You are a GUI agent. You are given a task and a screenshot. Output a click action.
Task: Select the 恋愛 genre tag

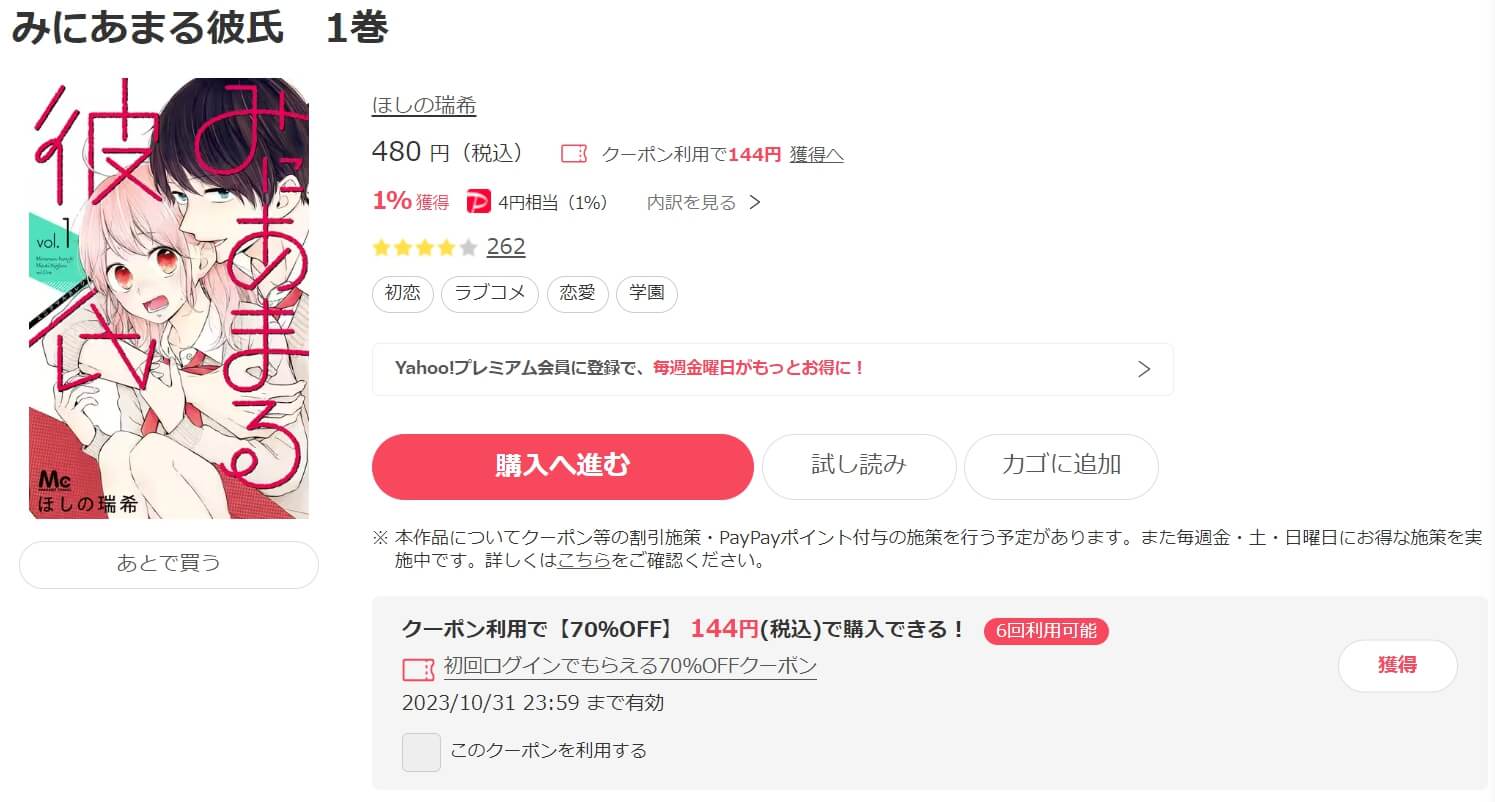point(578,293)
